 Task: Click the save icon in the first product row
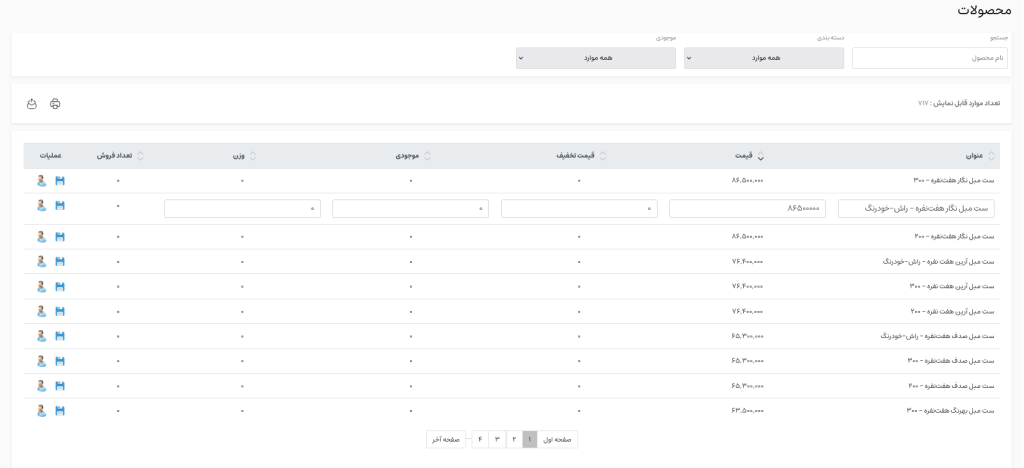click(x=60, y=181)
